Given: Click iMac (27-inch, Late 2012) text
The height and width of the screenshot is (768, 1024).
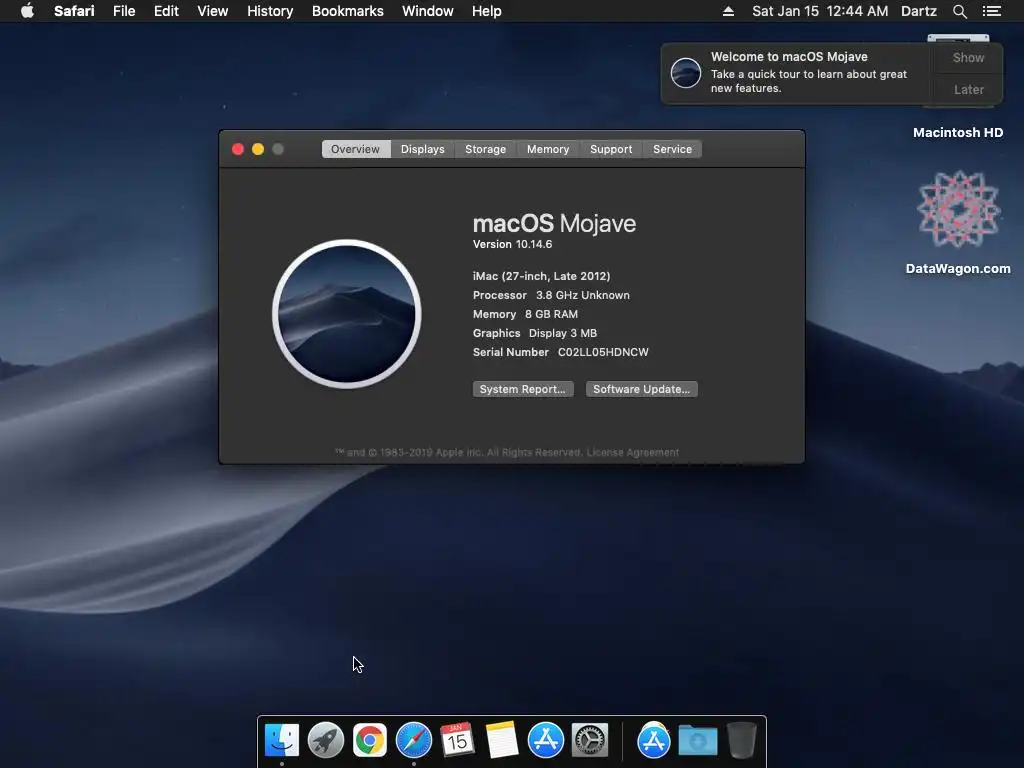Looking at the screenshot, I should pyautogui.click(x=541, y=276).
